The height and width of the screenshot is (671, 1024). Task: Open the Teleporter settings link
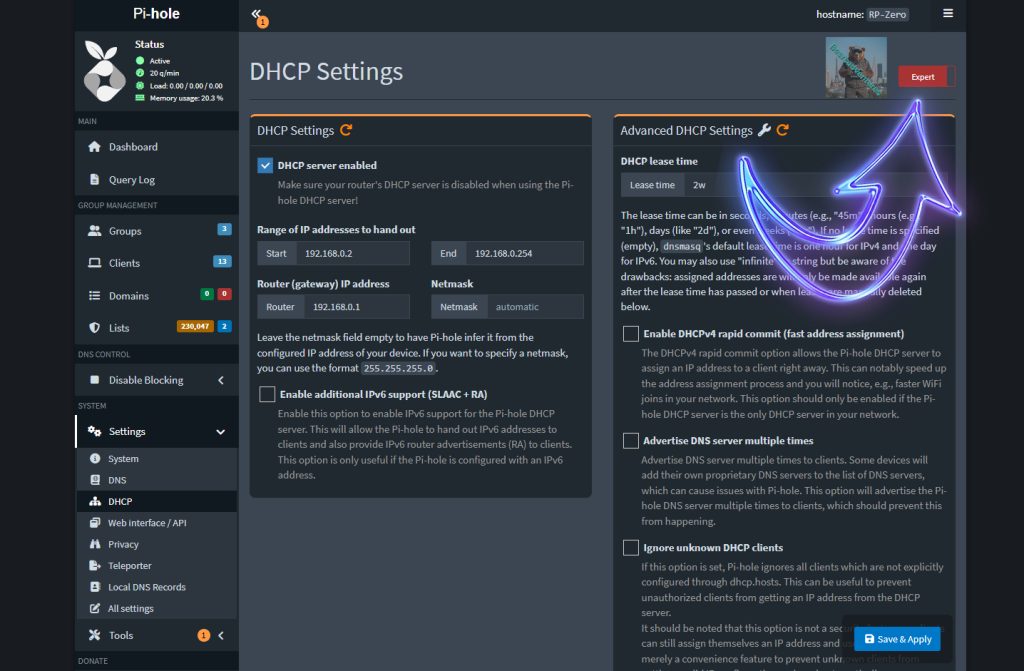157,566
